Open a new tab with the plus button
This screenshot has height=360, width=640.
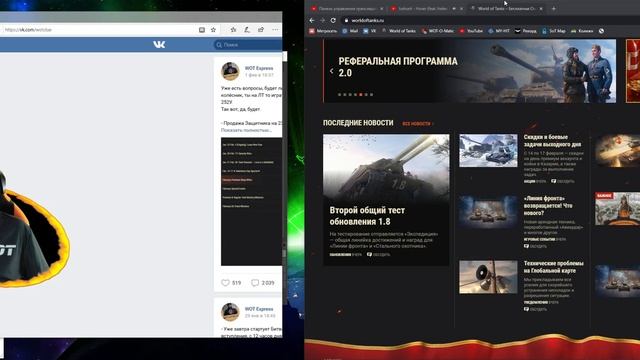(553, 8)
